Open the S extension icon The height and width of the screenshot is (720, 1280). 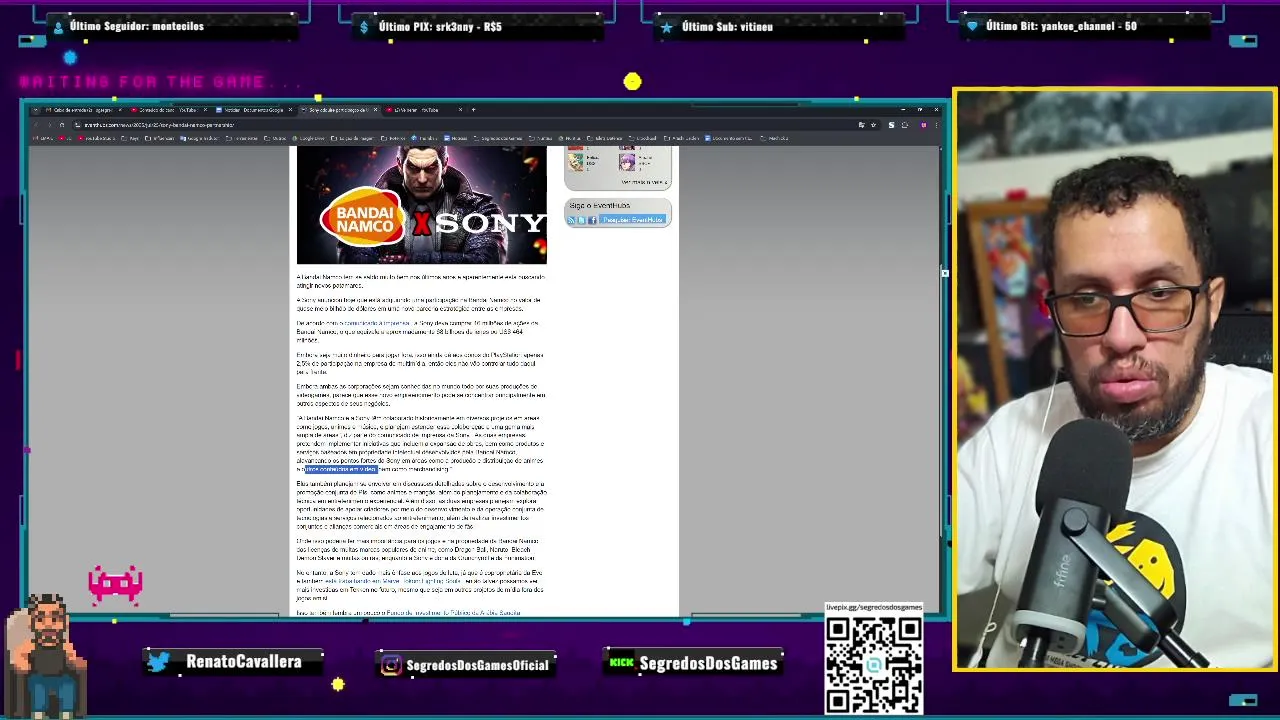point(891,125)
